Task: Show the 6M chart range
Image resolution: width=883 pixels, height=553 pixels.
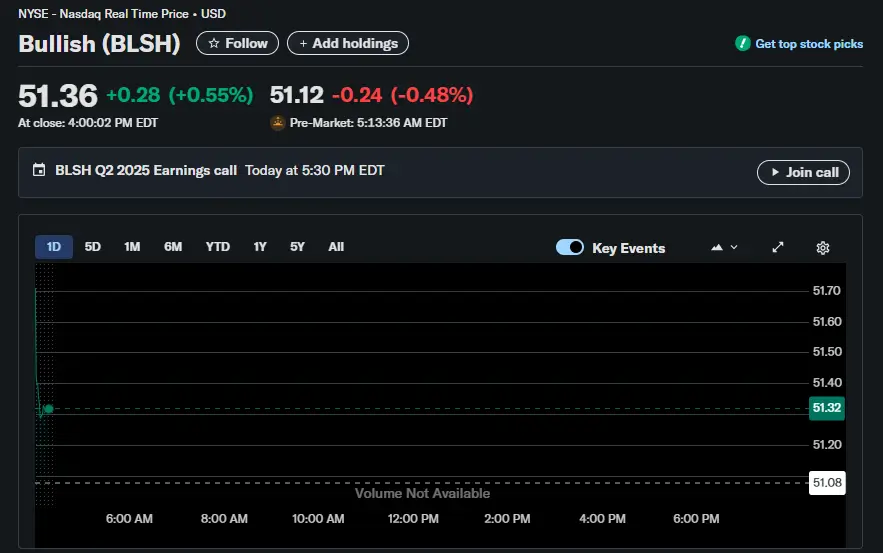Action: coord(173,247)
